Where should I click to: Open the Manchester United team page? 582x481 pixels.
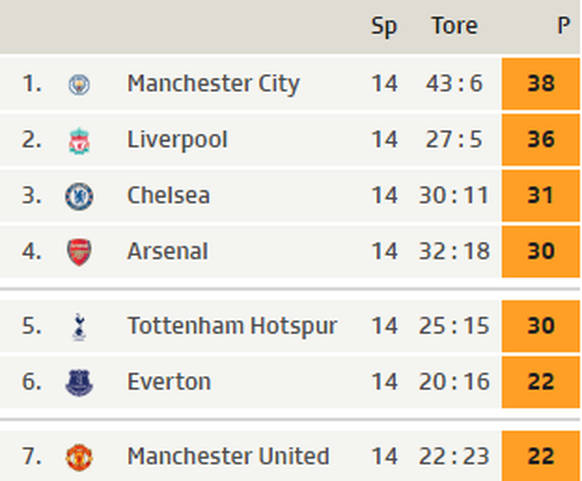228,456
